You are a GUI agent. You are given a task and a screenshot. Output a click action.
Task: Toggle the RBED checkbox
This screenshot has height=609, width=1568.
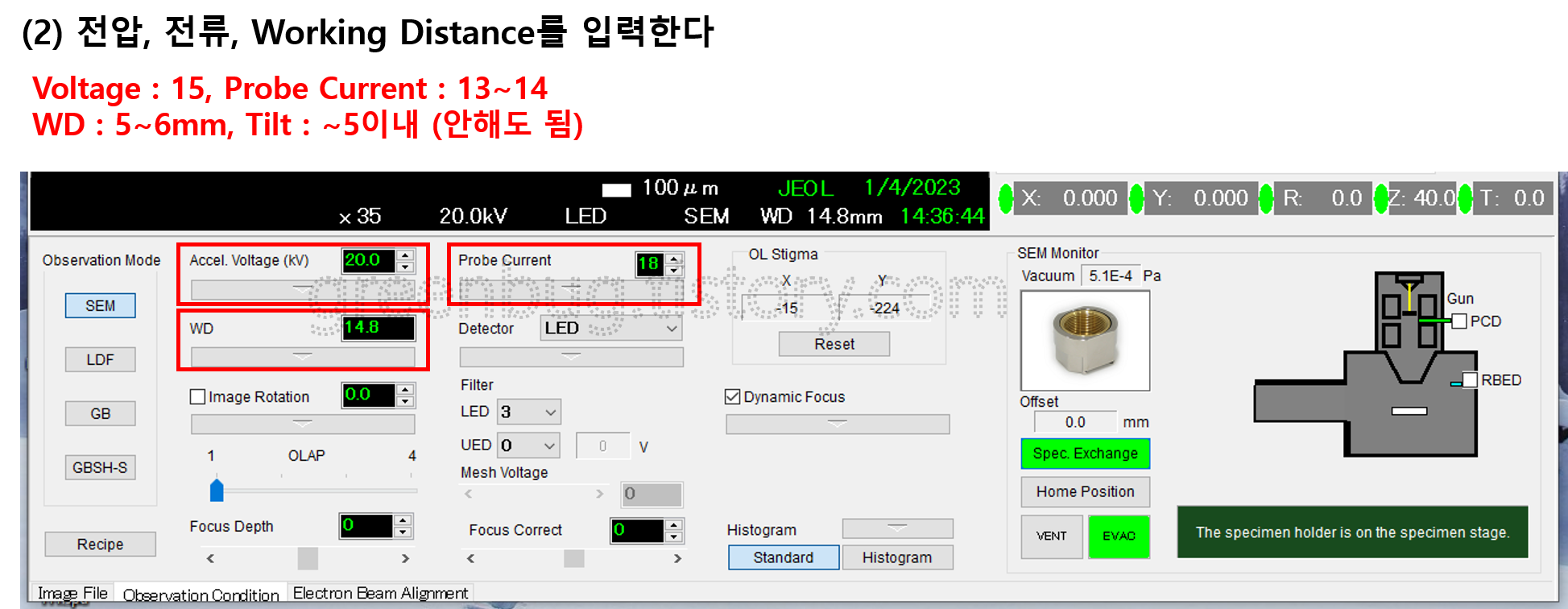(x=1470, y=379)
